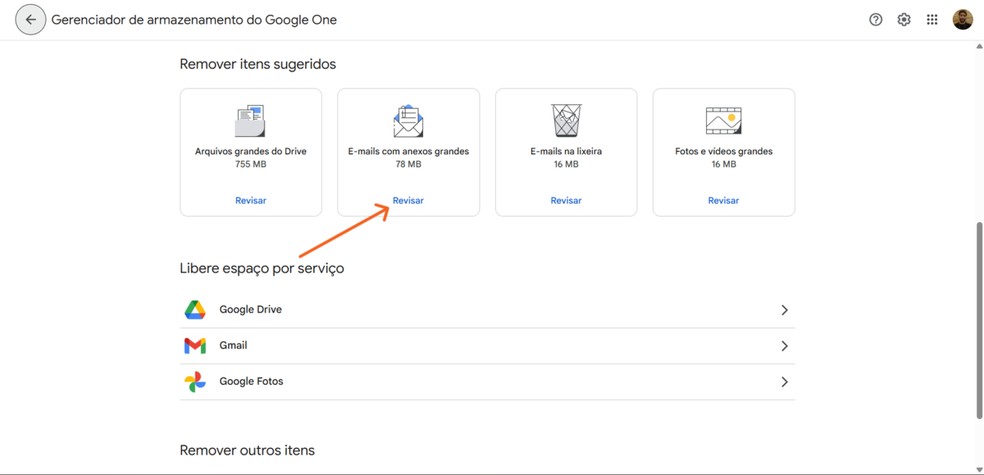Image resolution: width=984 pixels, height=475 pixels.
Task: Review E-mails com anexos grandes
Action: coord(409,201)
